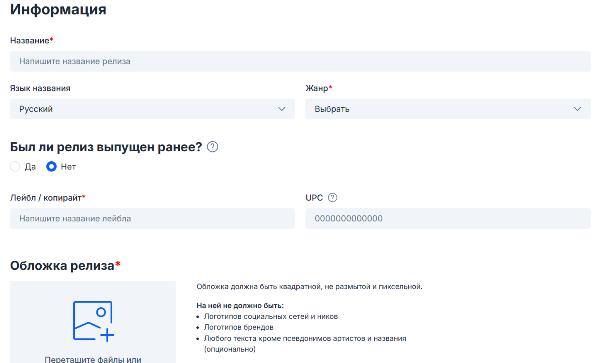Click the 'Логотипов брендов' bullet text
The height and width of the screenshot is (363, 600).
[x=238, y=327]
